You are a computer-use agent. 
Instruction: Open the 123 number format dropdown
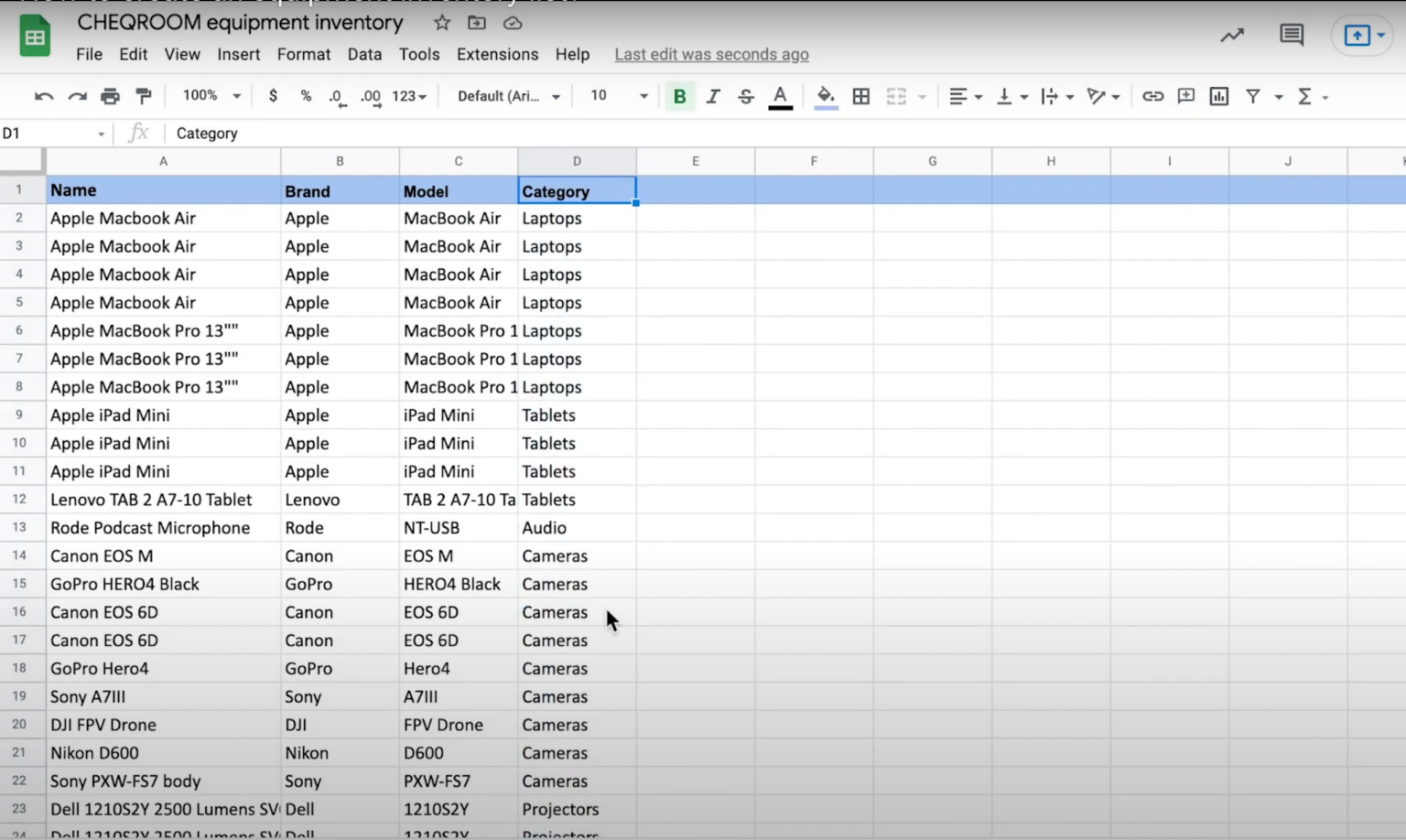tap(409, 96)
